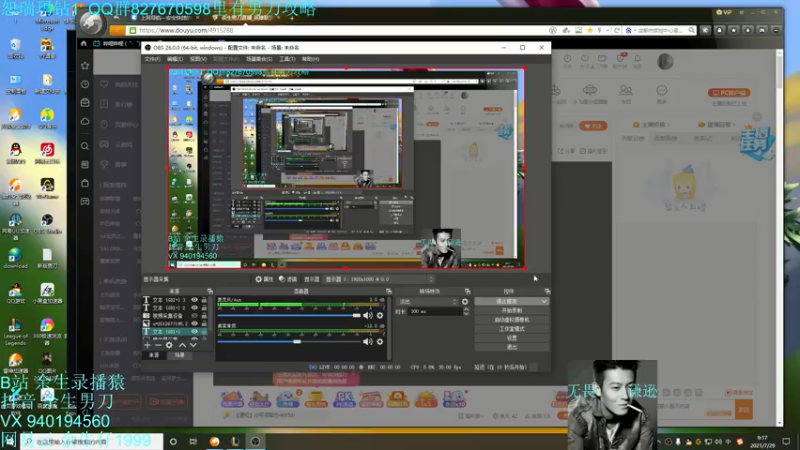Adjust the 时长 300 ms stepper arrows
Screen dimensions: 800x450
click(466, 311)
